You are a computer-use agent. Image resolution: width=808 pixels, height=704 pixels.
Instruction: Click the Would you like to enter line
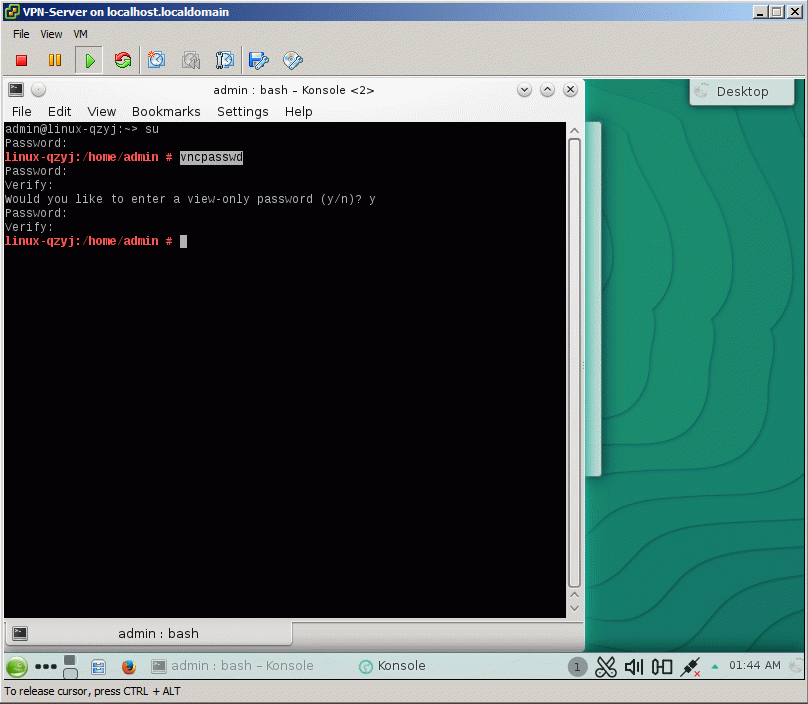190,199
